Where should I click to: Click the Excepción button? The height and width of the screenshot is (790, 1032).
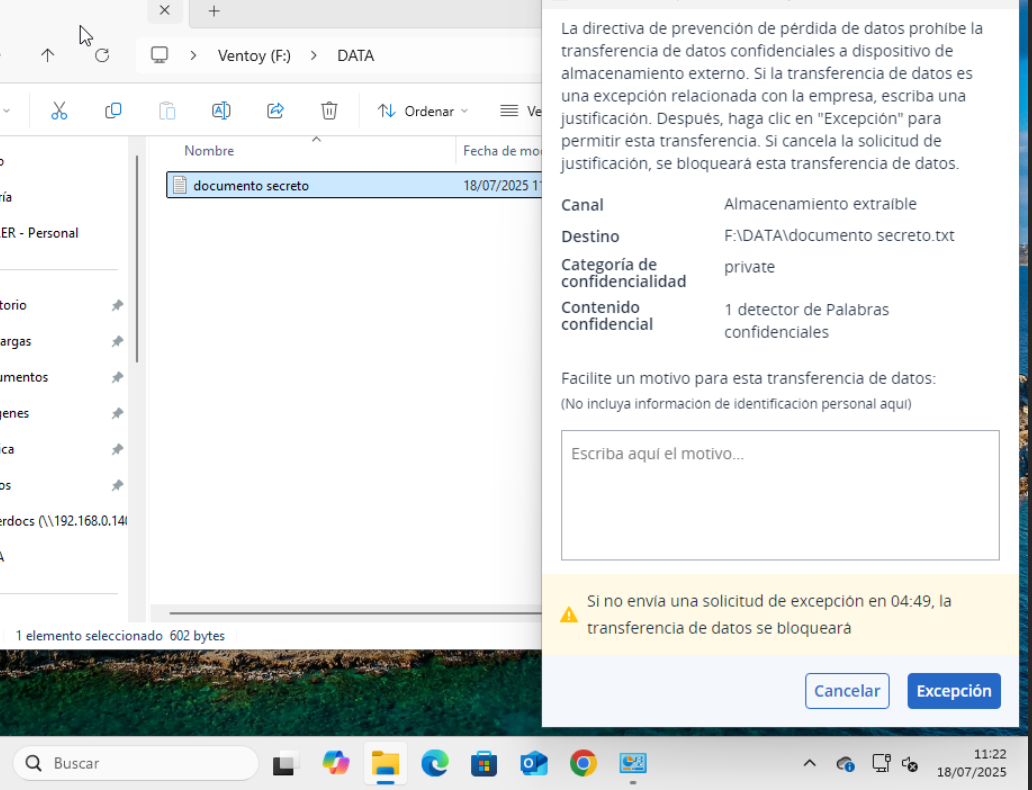coord(954,691)
